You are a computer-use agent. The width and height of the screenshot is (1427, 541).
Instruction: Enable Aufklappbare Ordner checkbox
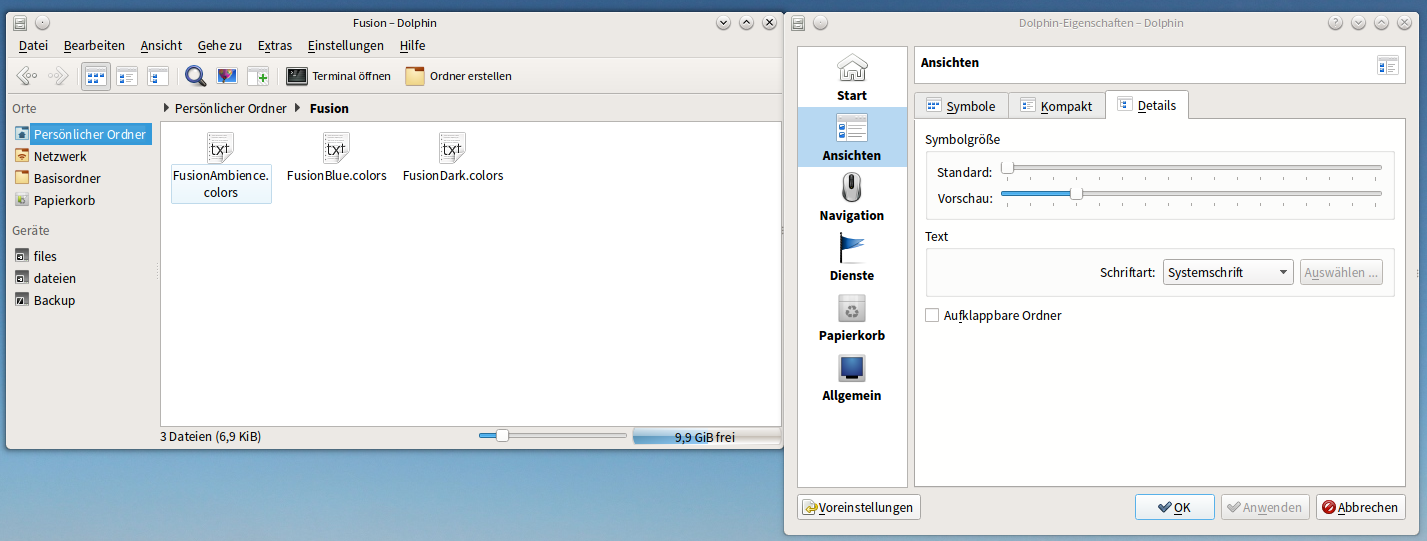click(x=932, y=315)
